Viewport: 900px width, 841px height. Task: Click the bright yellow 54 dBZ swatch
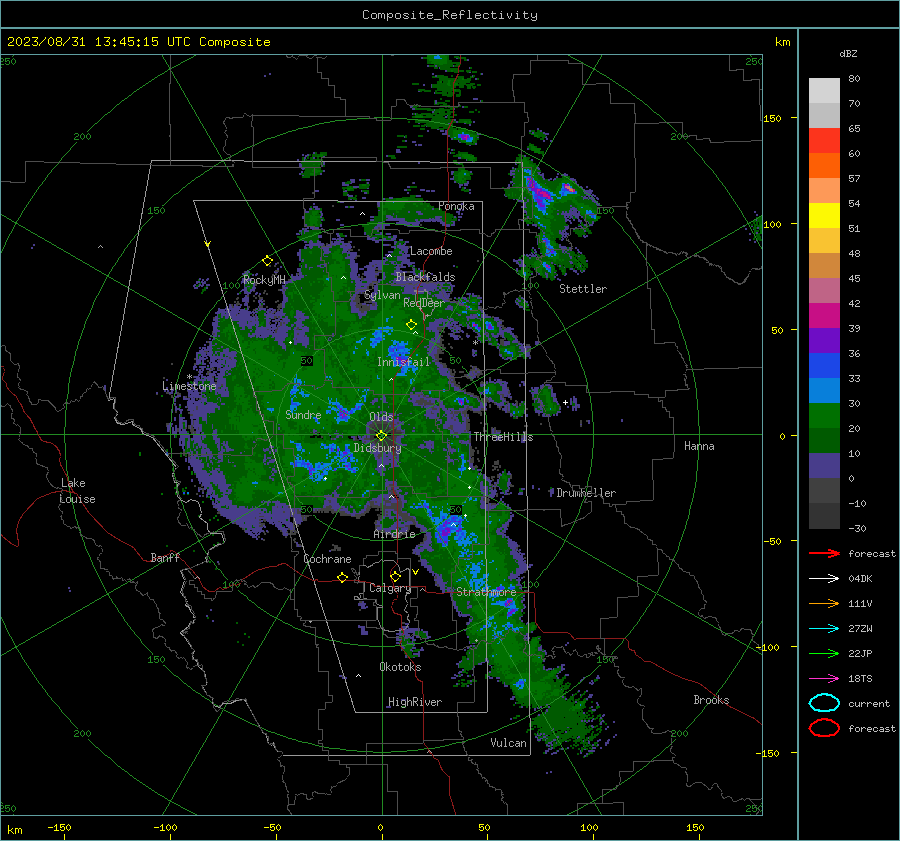[824, 216]
